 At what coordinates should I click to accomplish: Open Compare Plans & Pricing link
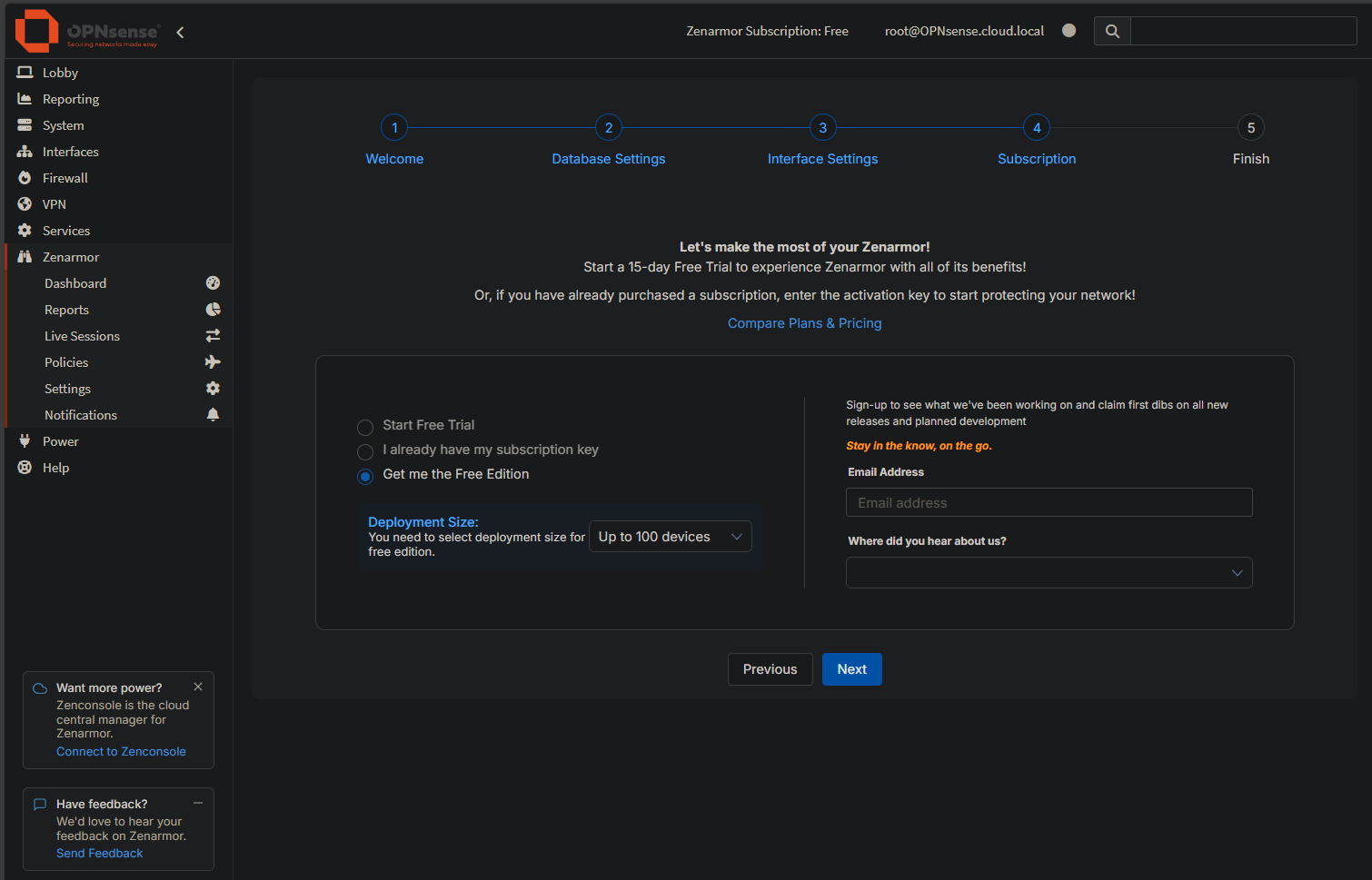pos(805,323)
